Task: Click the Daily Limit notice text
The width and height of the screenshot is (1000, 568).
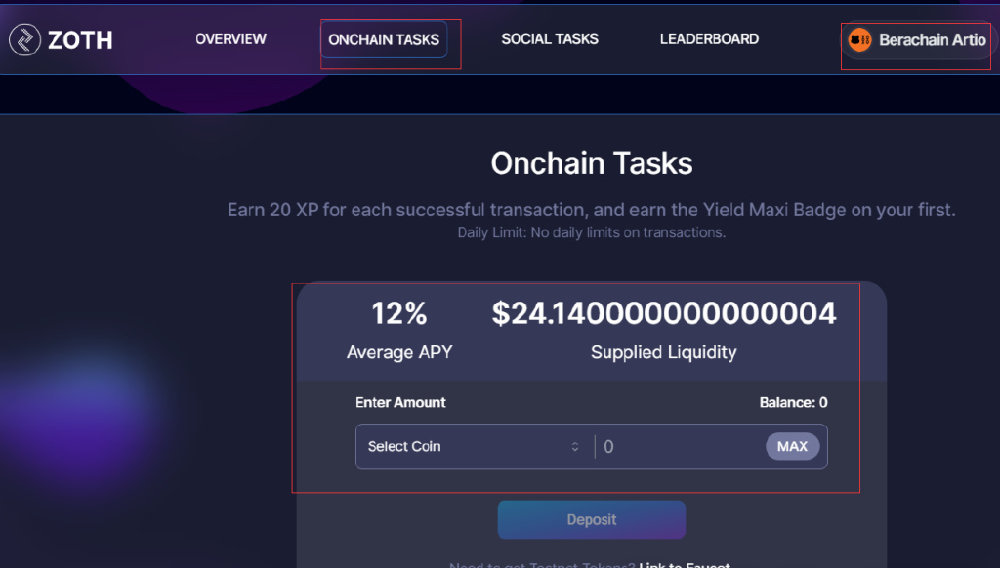Action: pyautogui.click(x=592, y=233)
